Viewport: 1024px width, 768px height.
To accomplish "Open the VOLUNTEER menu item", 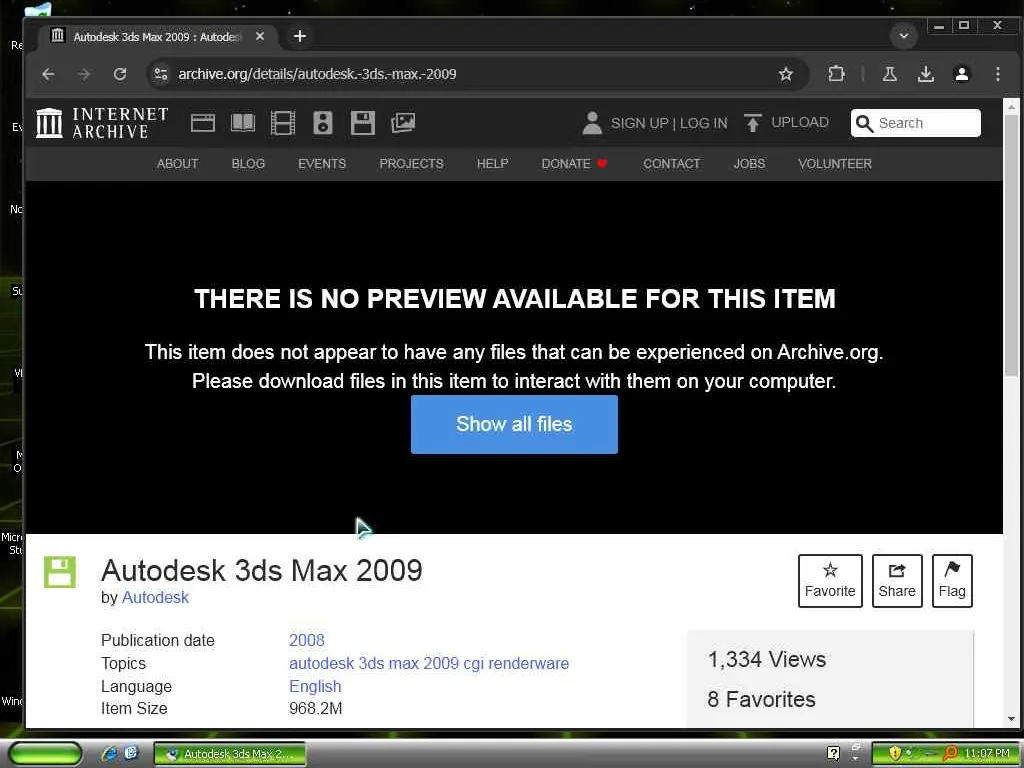I will click(x=835, y=164).
